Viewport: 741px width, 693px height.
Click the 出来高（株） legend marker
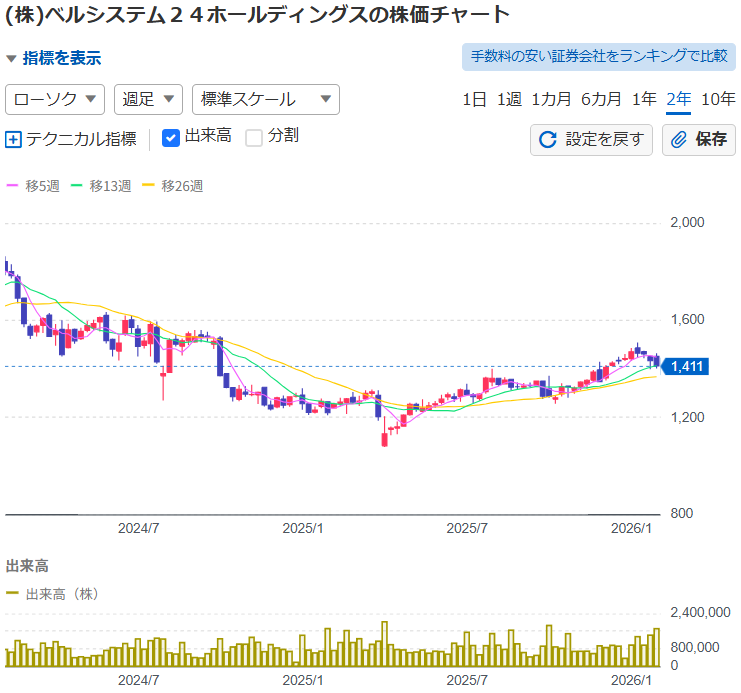[x=13, y=593]
